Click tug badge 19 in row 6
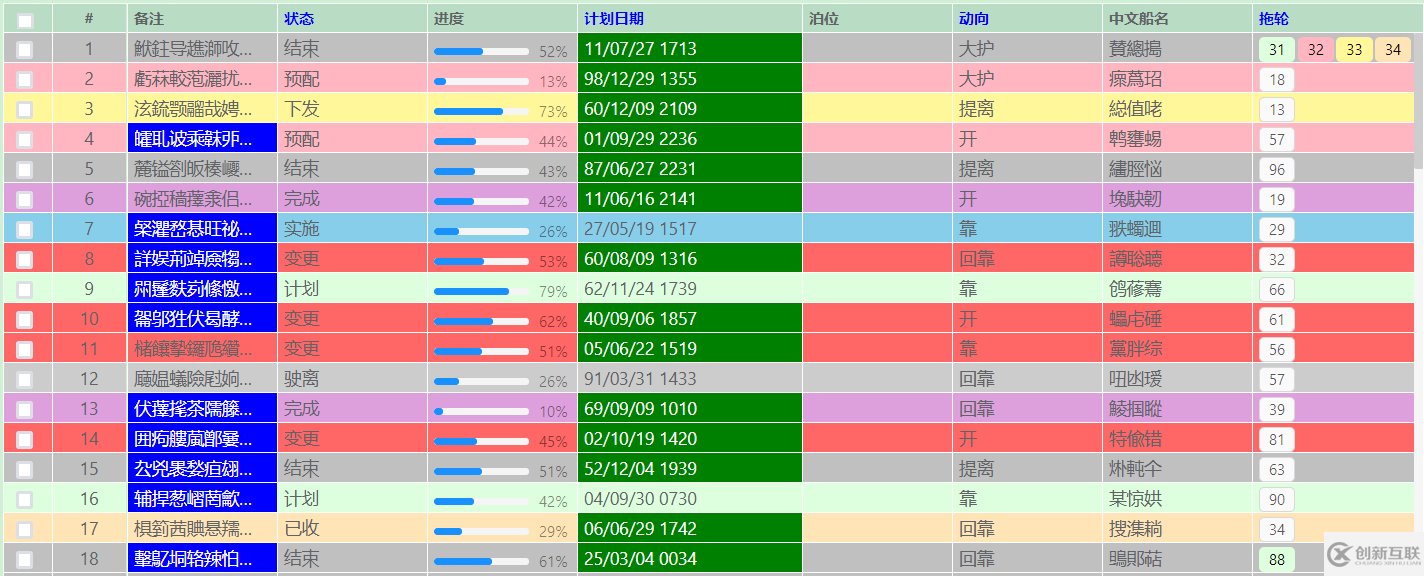 tap(1277, 200)
